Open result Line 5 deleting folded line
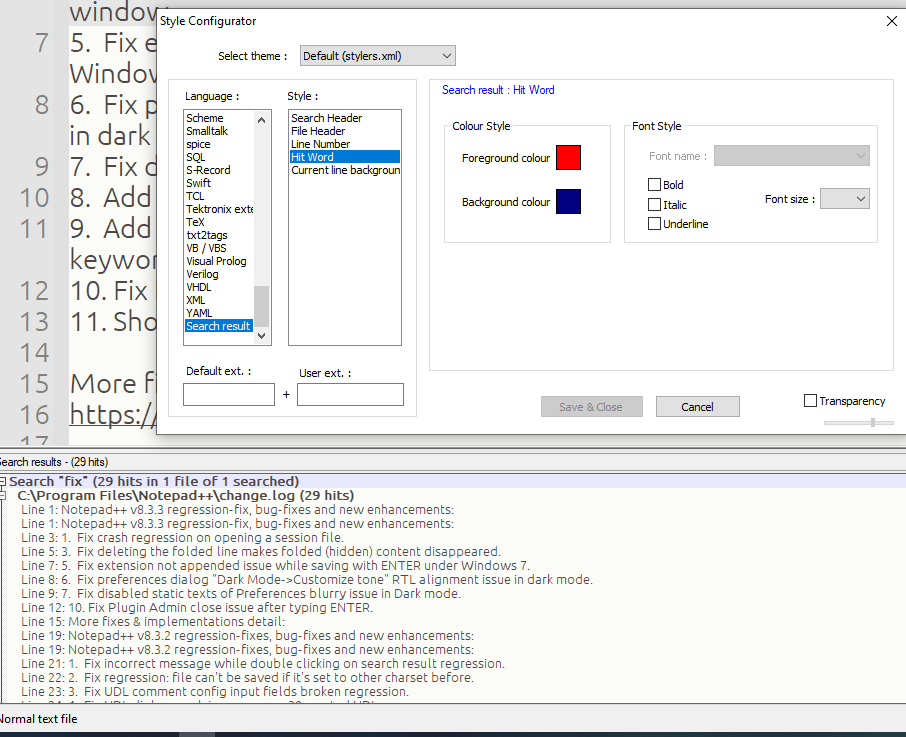The height and width of the screenshot is (737, 906). tap(261, 552)
